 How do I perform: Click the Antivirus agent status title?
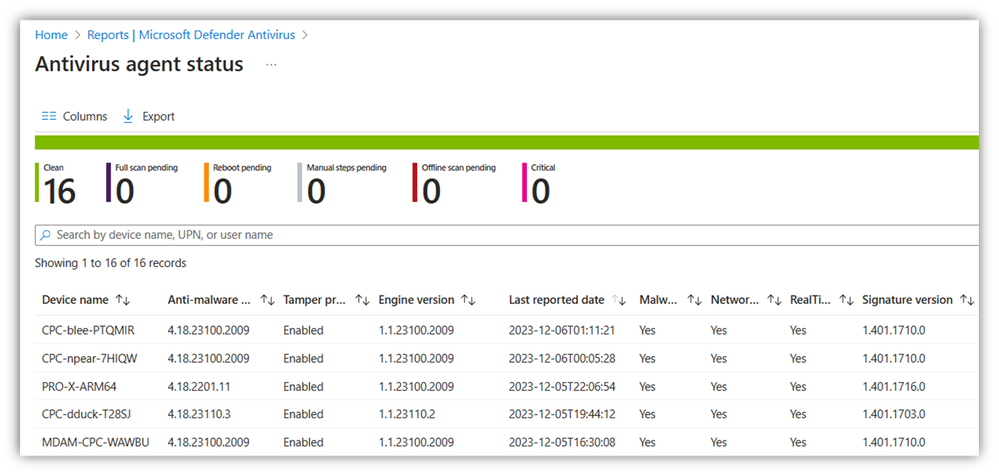pos(139,64)
